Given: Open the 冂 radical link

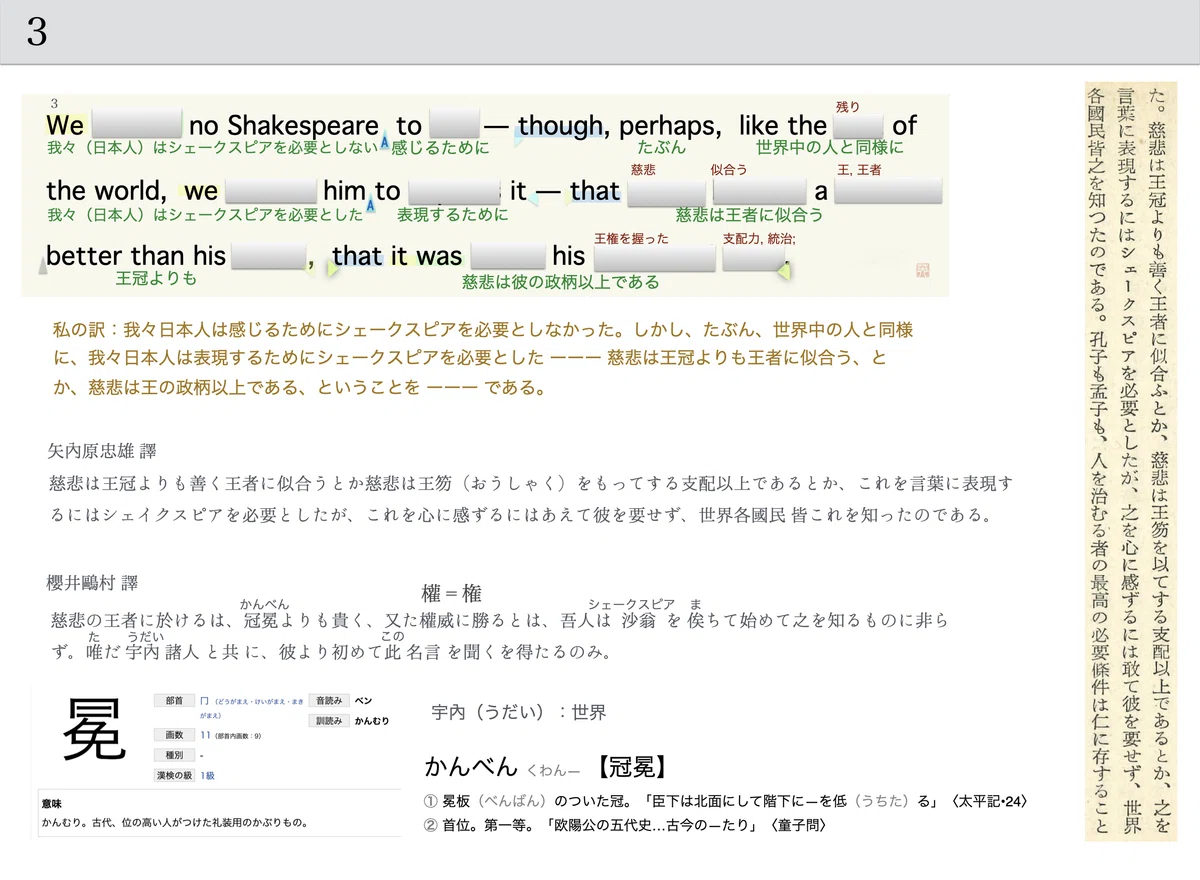Looking at the screenshot, I should point(203,702).
